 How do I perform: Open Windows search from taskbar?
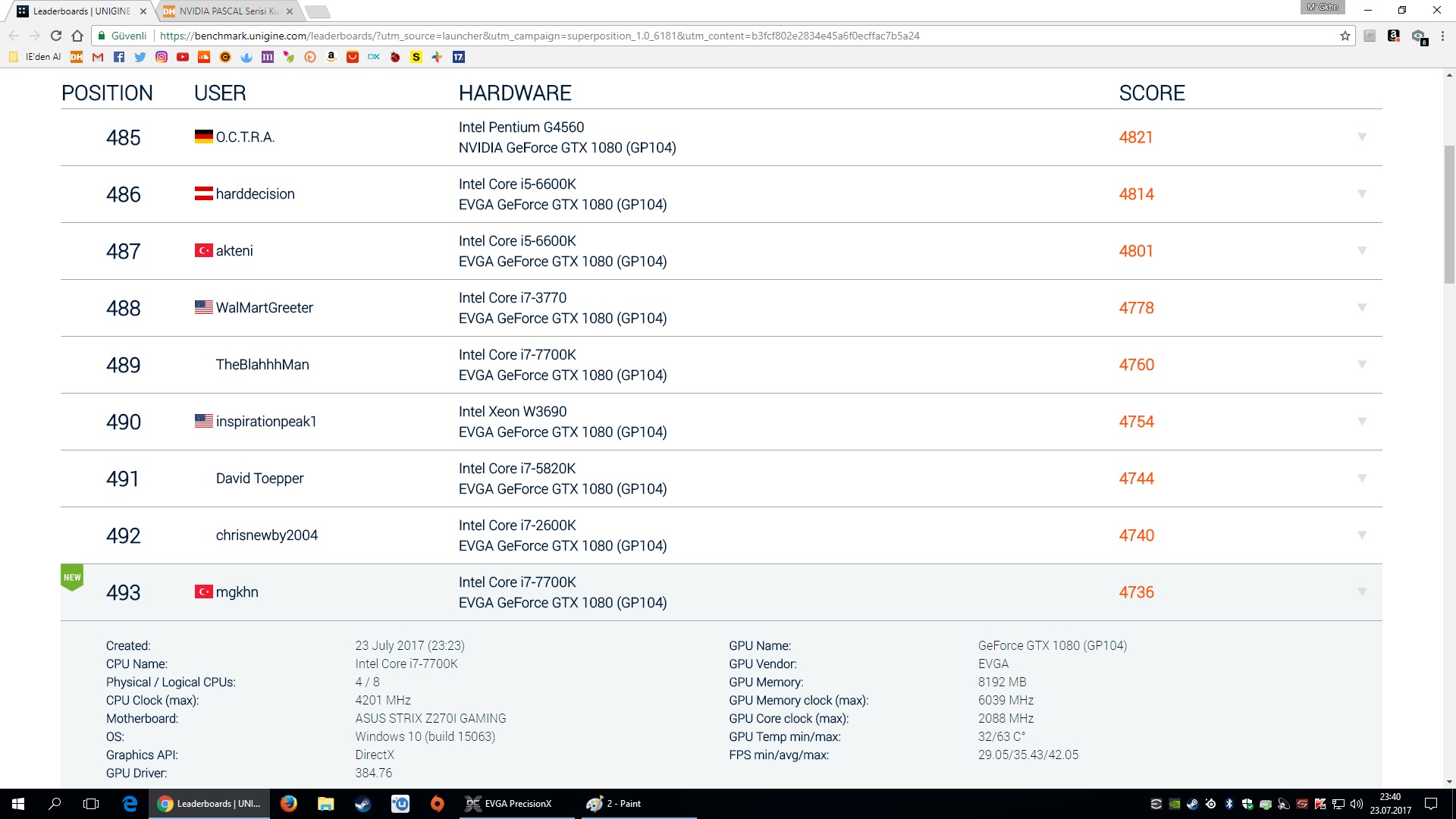tap(55, 804)
